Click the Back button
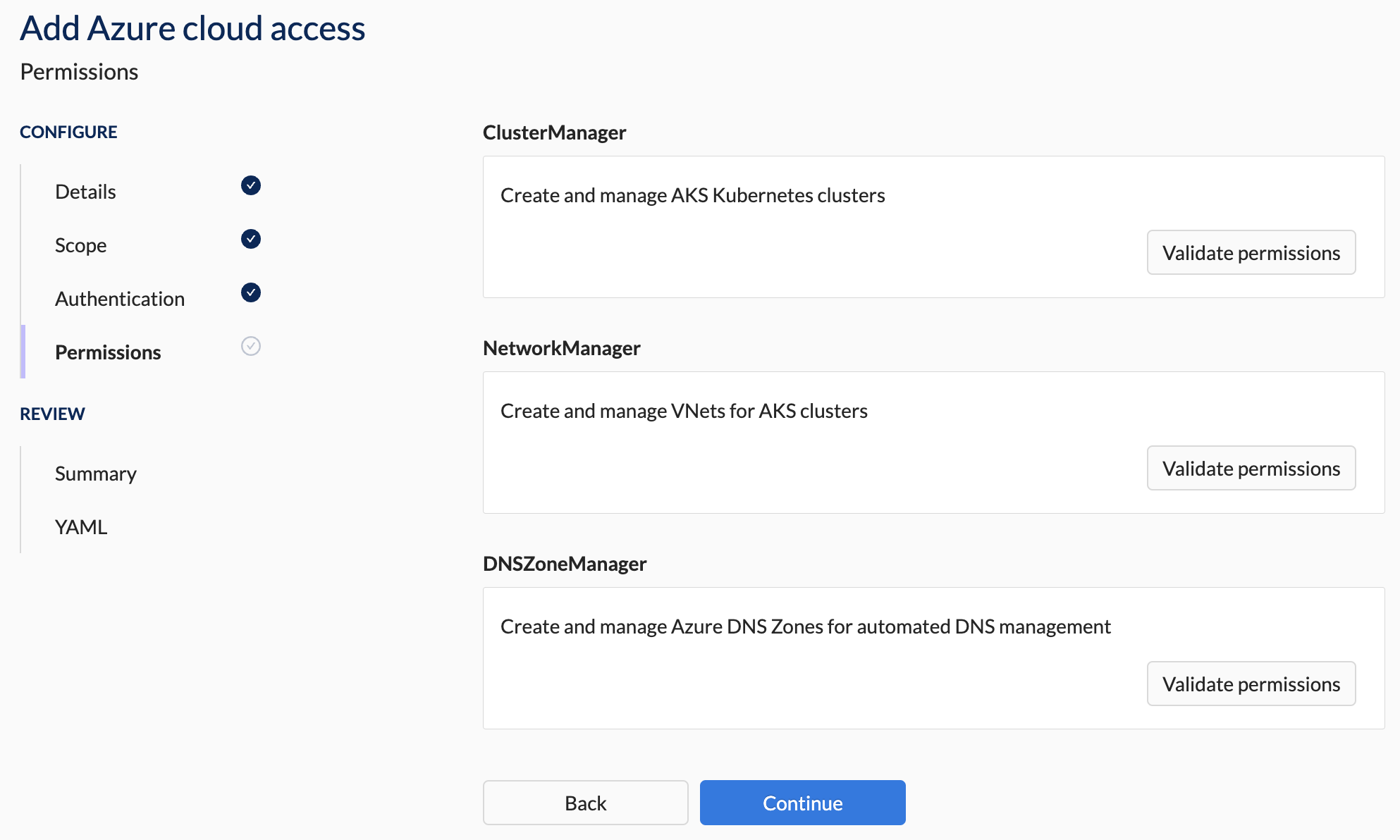Viewport: 1400px width, 840px height. (x=586, y=803)
